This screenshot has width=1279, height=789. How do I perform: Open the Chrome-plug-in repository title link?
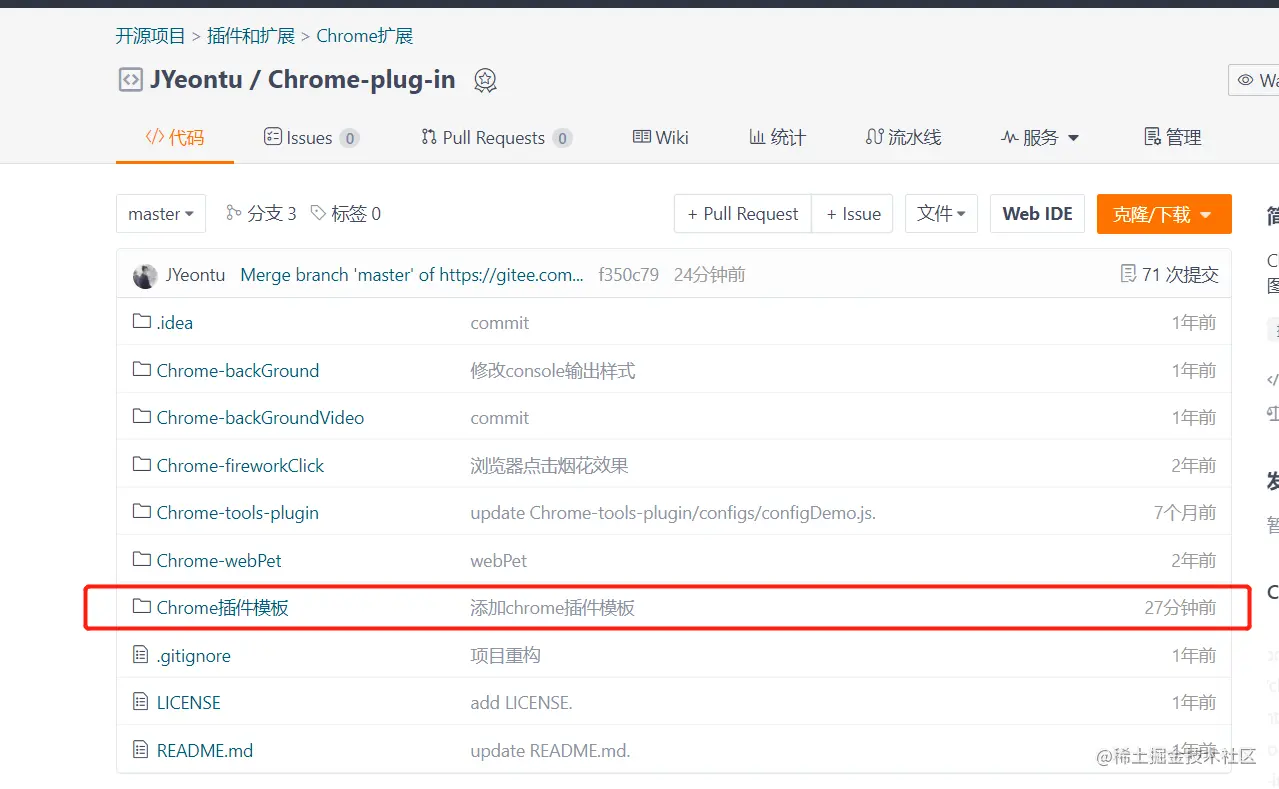point(362,80)
